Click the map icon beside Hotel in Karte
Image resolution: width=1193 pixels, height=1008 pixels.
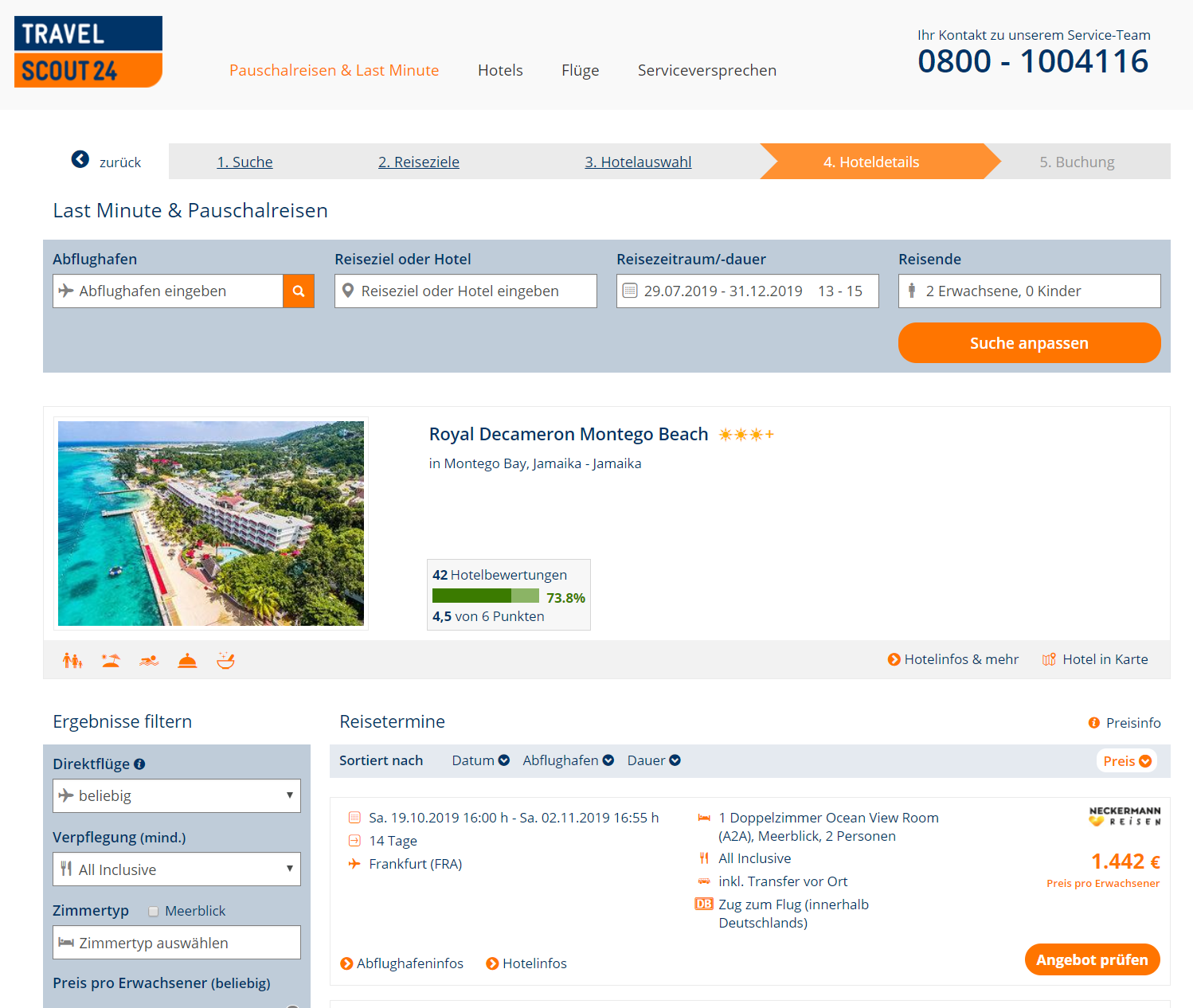(x=1049, y=659)
